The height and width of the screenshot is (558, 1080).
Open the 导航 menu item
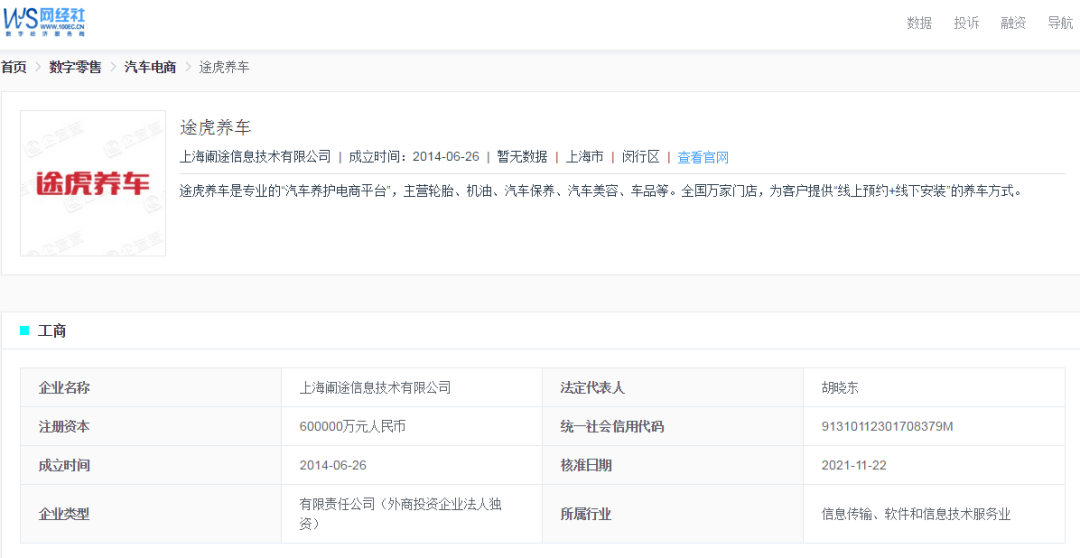[1060, 23]
